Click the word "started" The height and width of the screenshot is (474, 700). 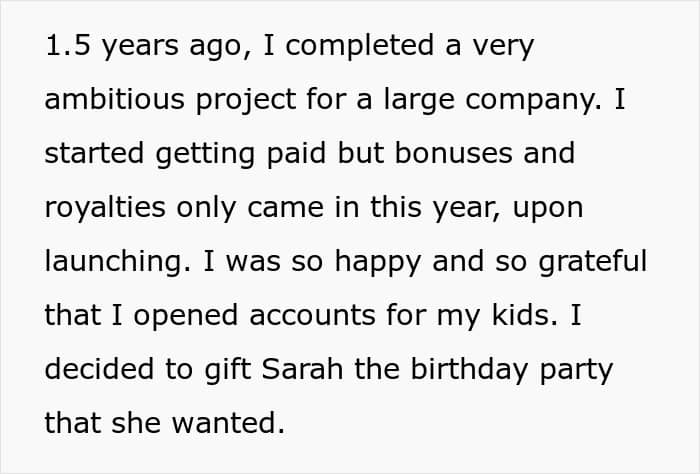coord(88,155)
